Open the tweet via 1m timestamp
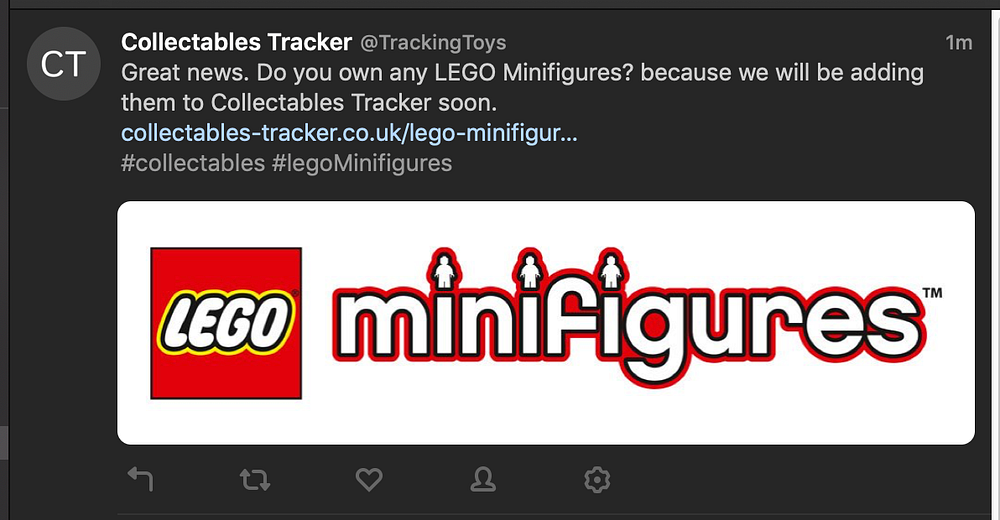1000x520 pixels. tap(958, 42)
